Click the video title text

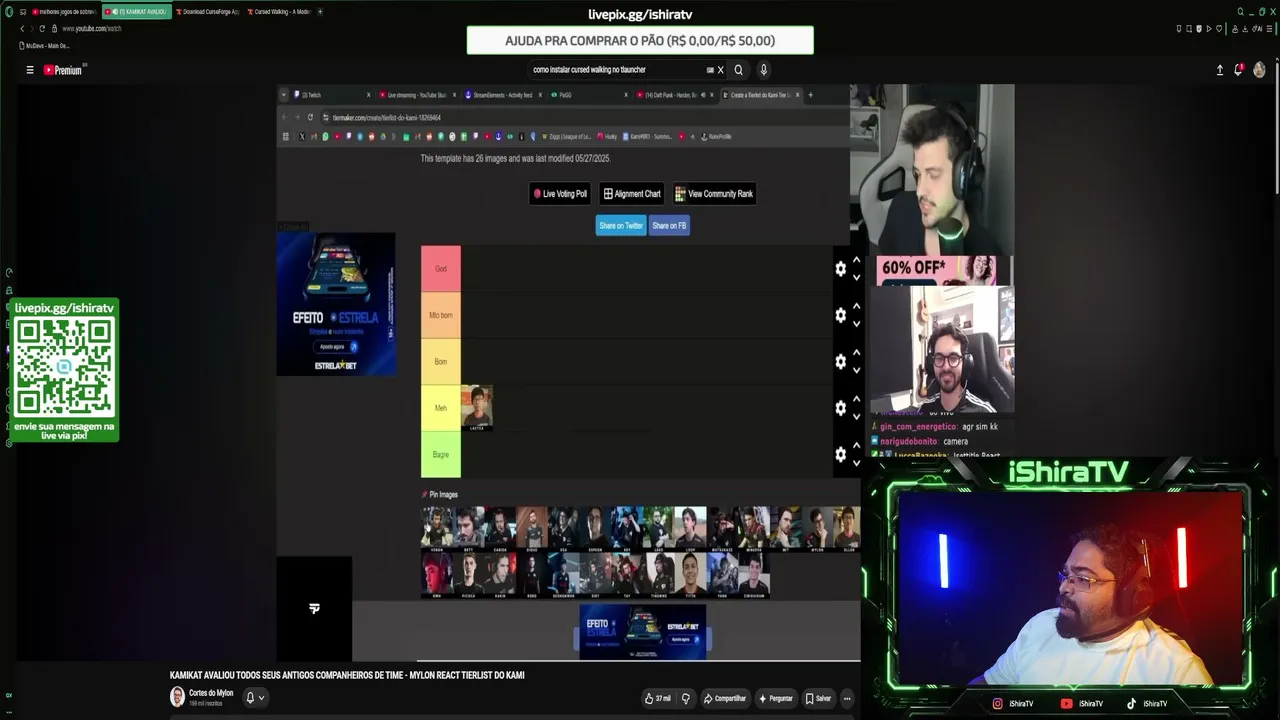[347, 675]
